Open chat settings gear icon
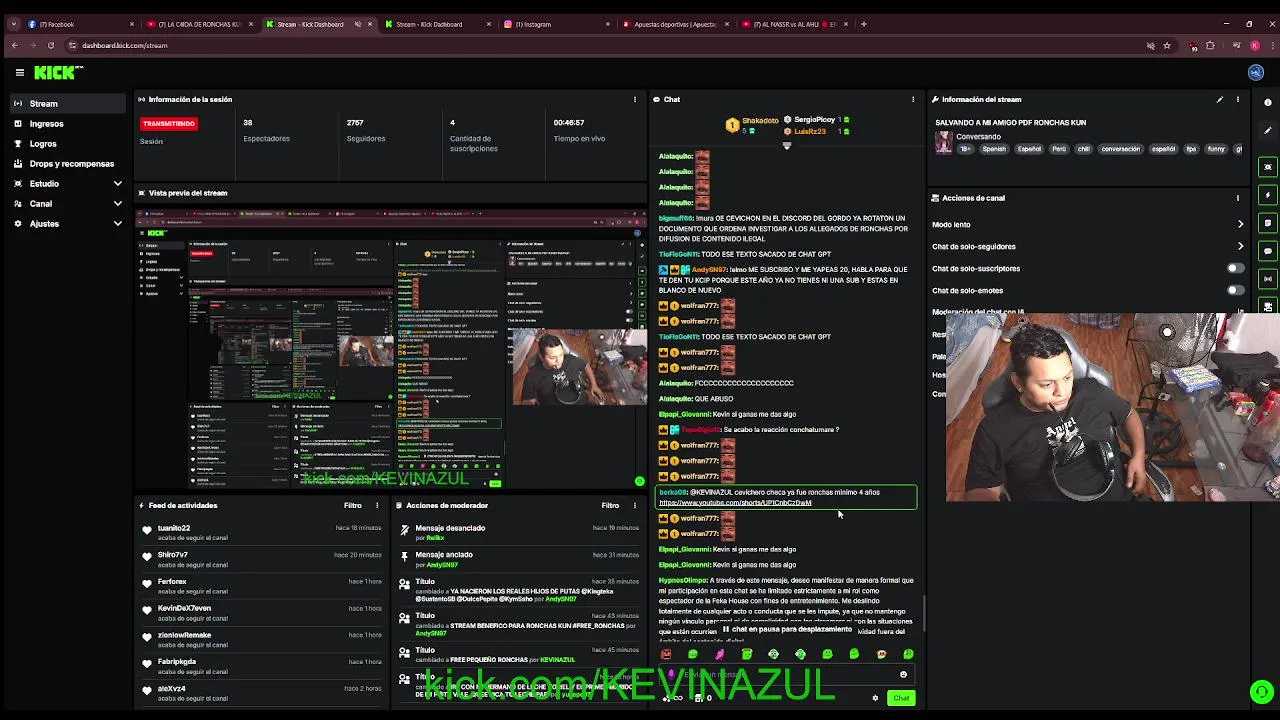 coord(875,698)
